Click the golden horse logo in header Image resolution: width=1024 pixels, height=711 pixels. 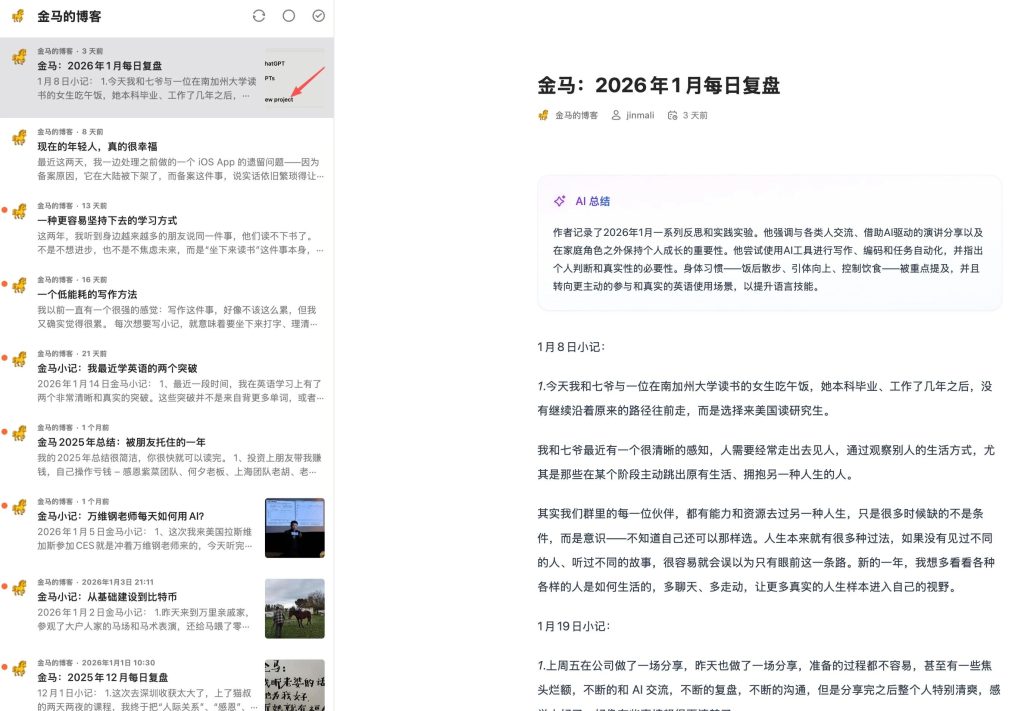tap(18, 16)
